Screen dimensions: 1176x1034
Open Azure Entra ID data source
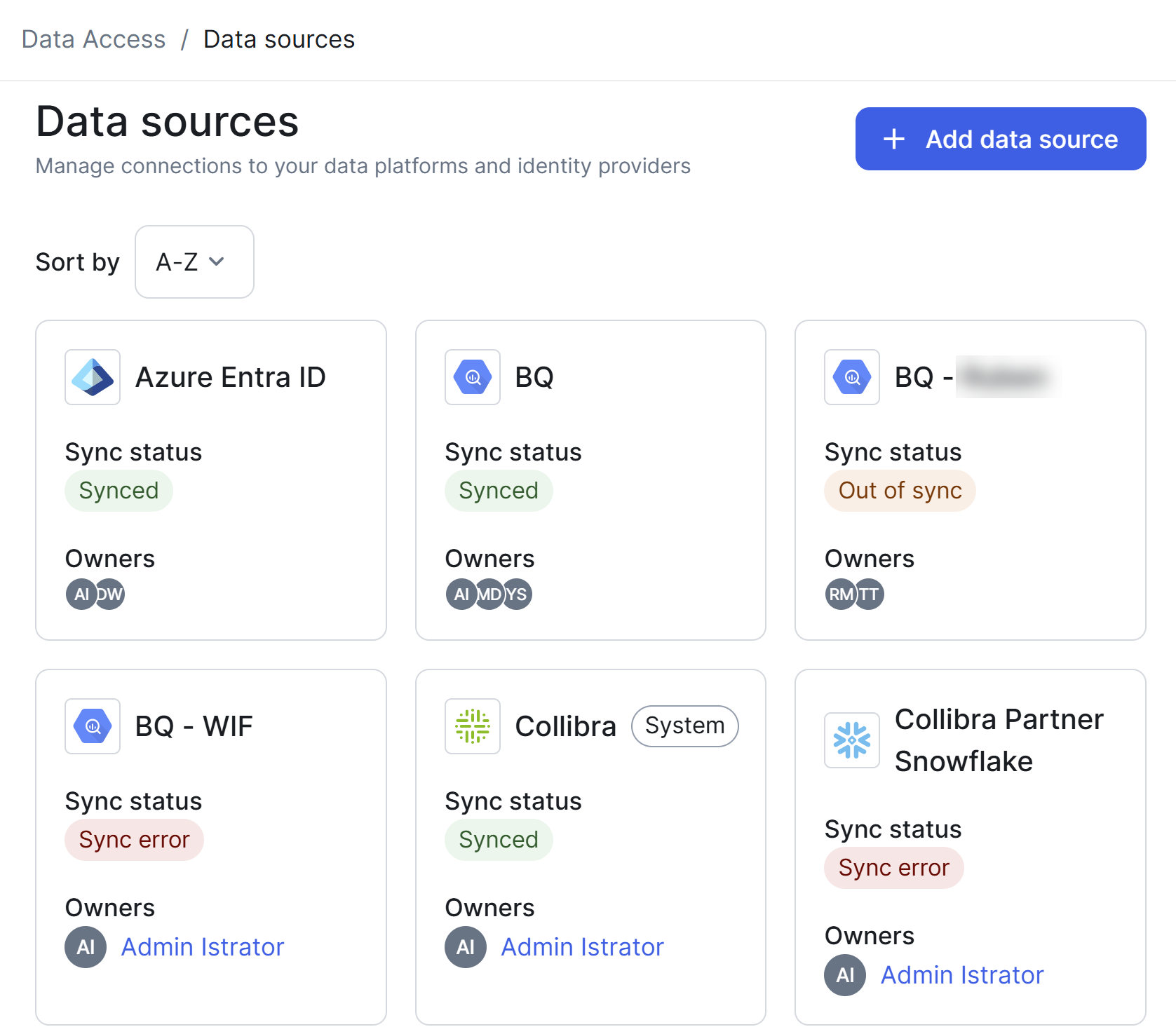(x=231, y=377)
